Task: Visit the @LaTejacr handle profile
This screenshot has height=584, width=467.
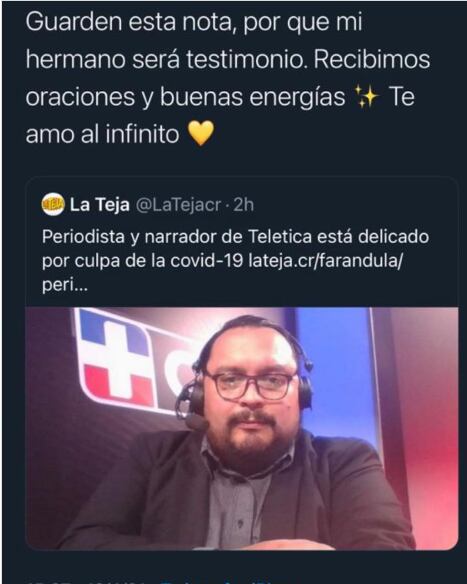Action: 178,205
